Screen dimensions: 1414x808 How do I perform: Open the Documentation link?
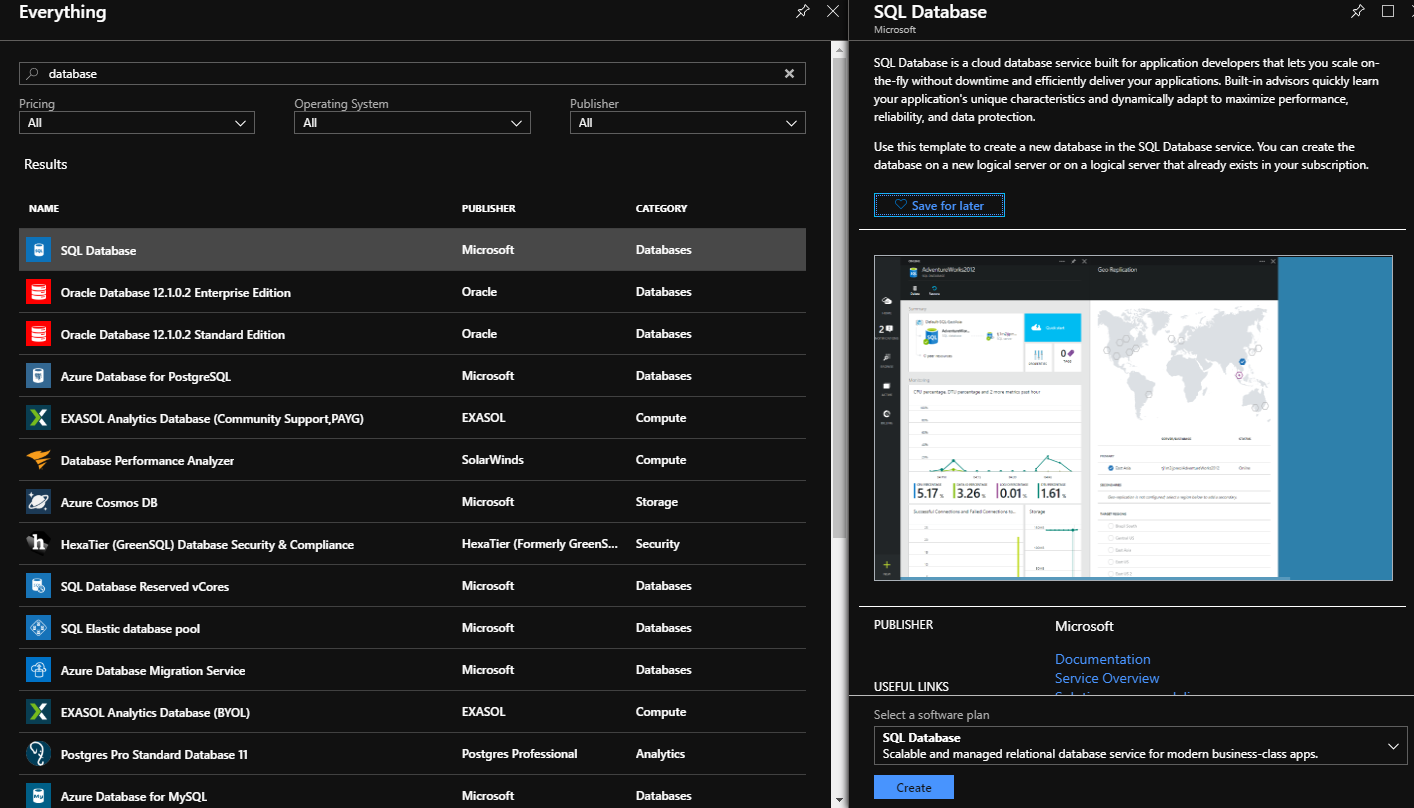[x=1103, y=659]
